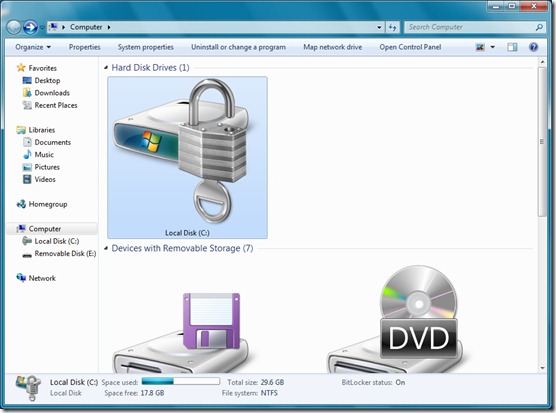This screenshot has width=556, height=413.
Task: Open System properties from toolbar
Action: 145,47
